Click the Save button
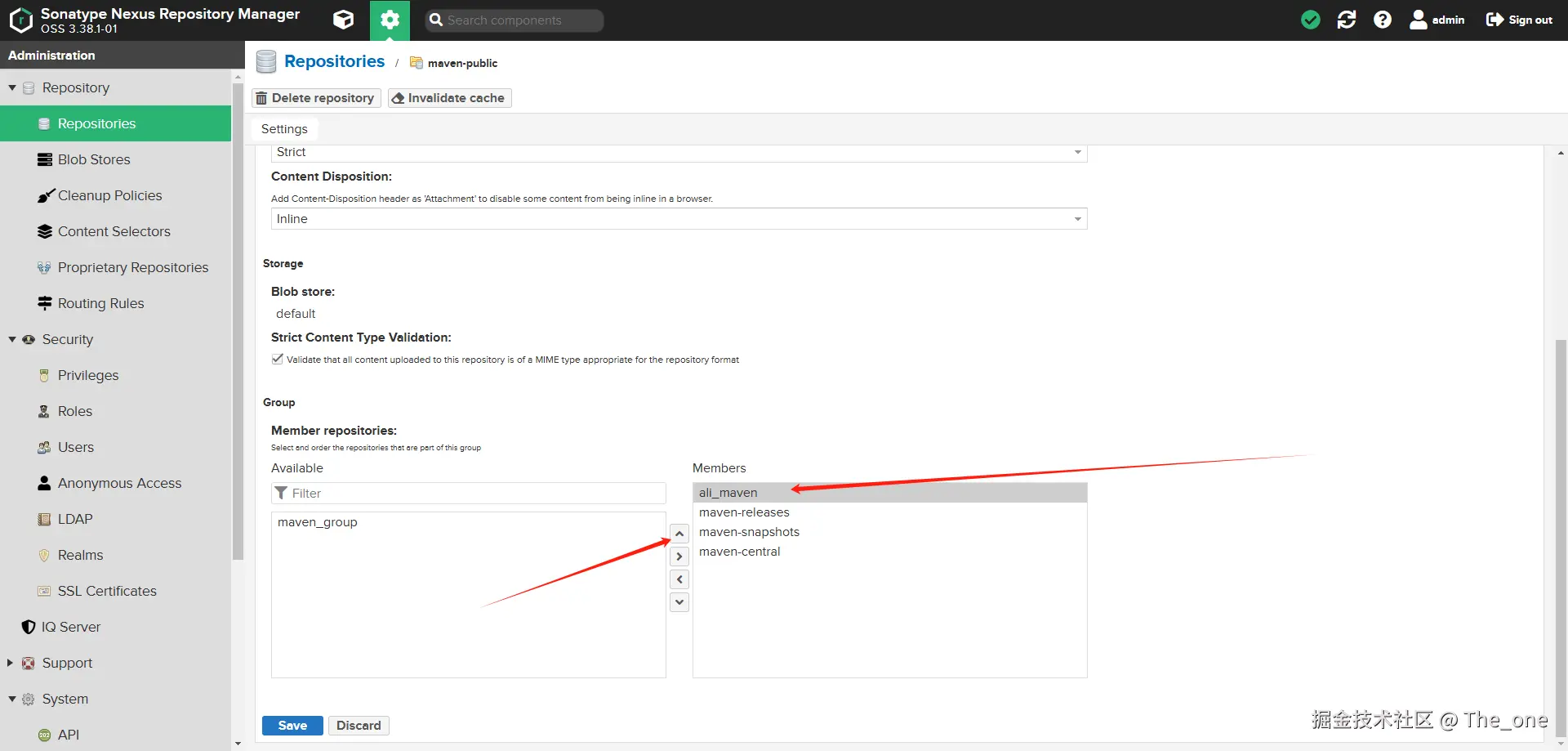1568x751 pixels. 292,726
